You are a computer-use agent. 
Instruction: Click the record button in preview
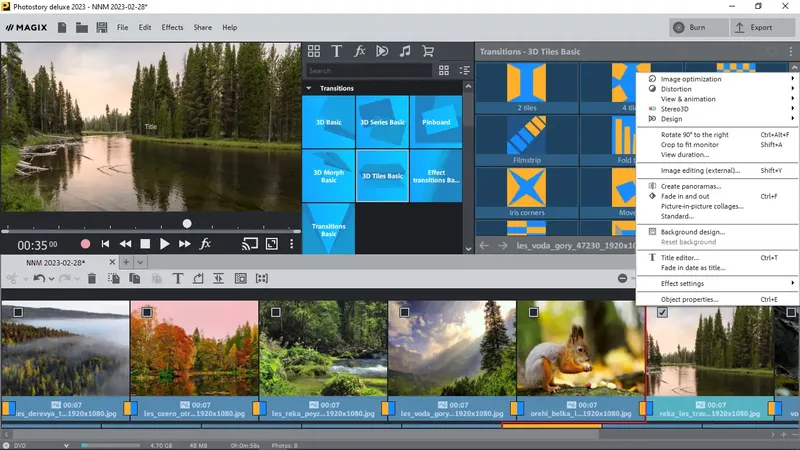[x=85, y=244]
